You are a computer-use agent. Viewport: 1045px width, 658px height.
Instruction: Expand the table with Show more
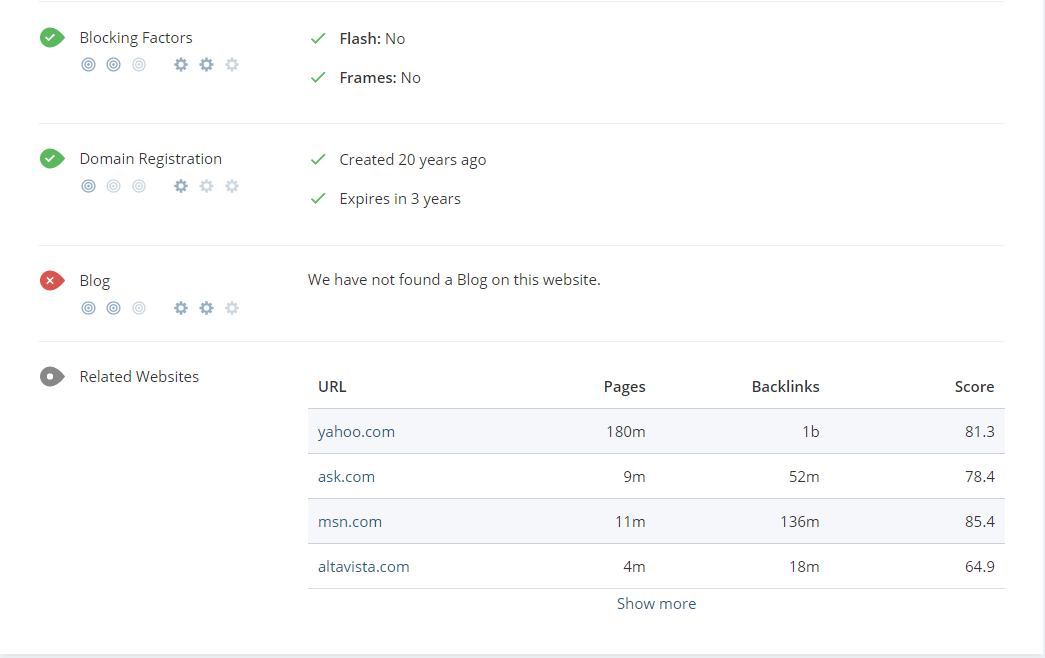(656, 604)
